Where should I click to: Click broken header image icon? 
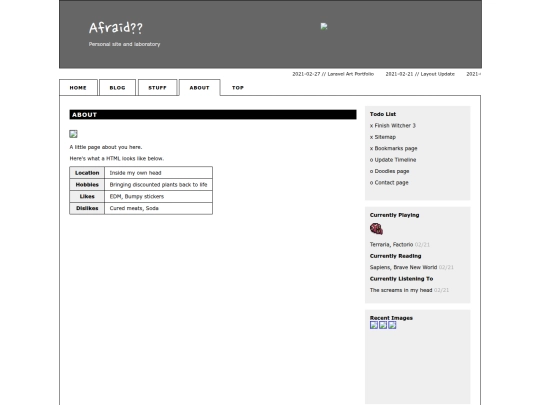(324, 26)
